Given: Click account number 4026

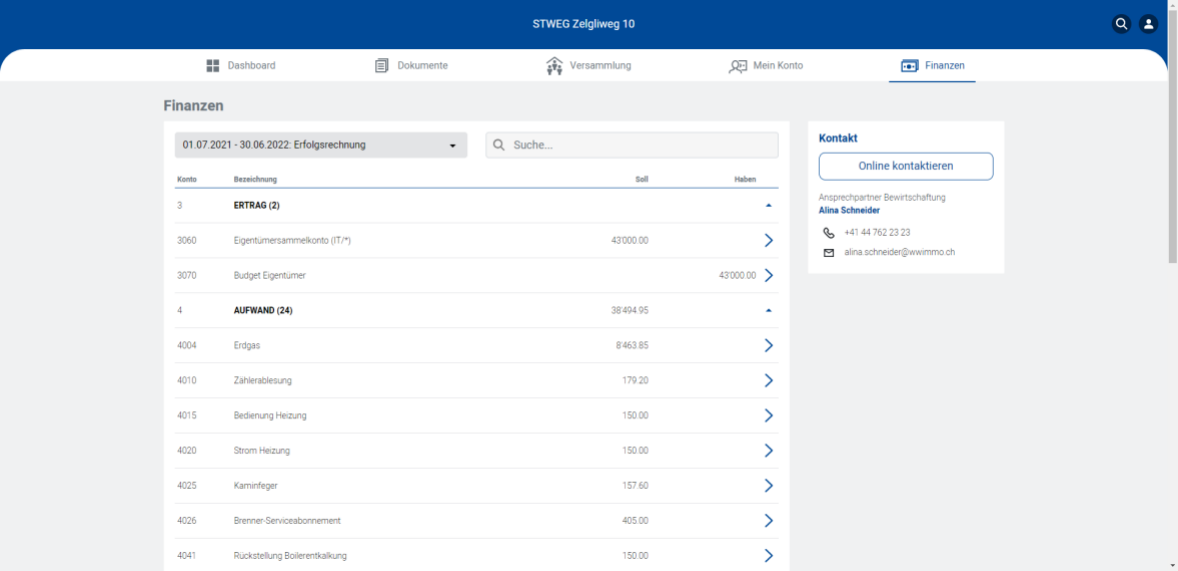Looking at the screenshot, I should click(x=187, y=521).
